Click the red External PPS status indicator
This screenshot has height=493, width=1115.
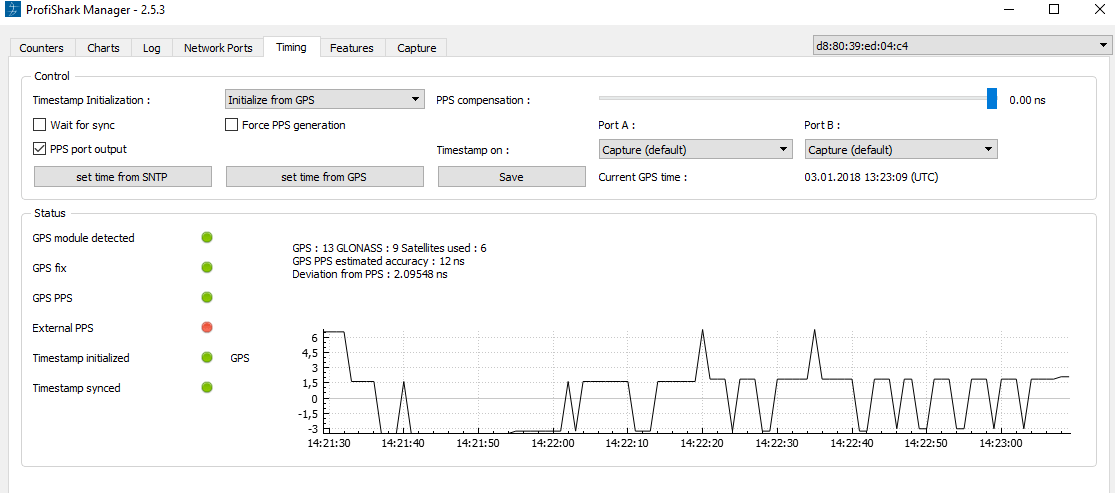207,328
